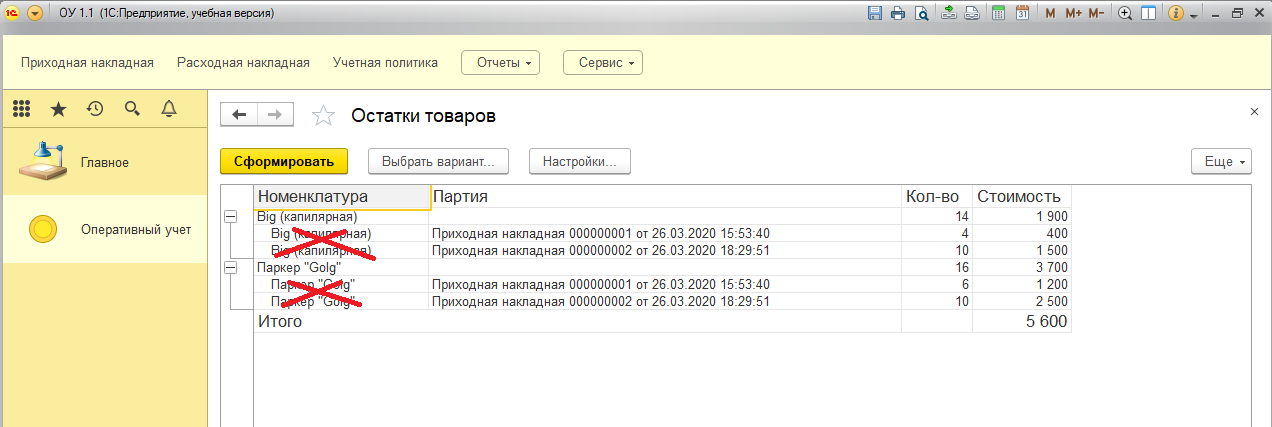Collapse the Big (капилярная) group
The image size is (1272, 427).
click(x=231, y=216)
